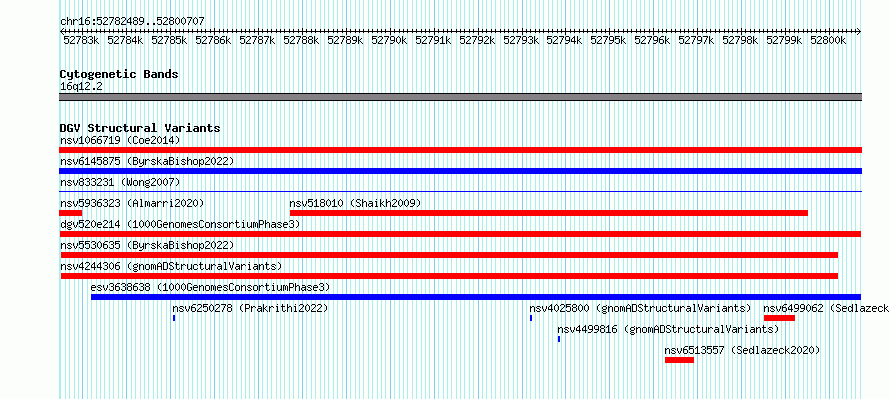Screen dimensions: 890x399
Task: Click the nsv5530635 (ByrskaBishop2022) red bar
Action: coord(450,255)
